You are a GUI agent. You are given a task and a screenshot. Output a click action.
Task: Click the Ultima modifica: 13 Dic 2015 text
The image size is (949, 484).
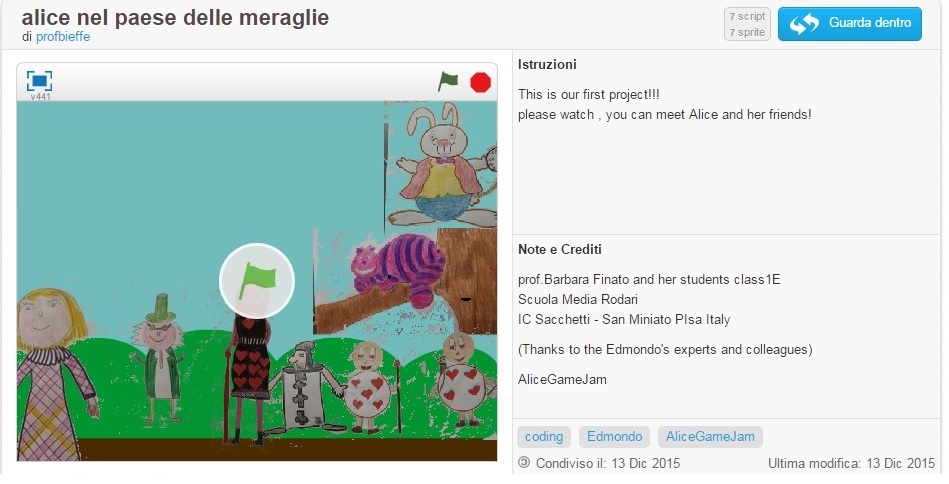point(852,463)
